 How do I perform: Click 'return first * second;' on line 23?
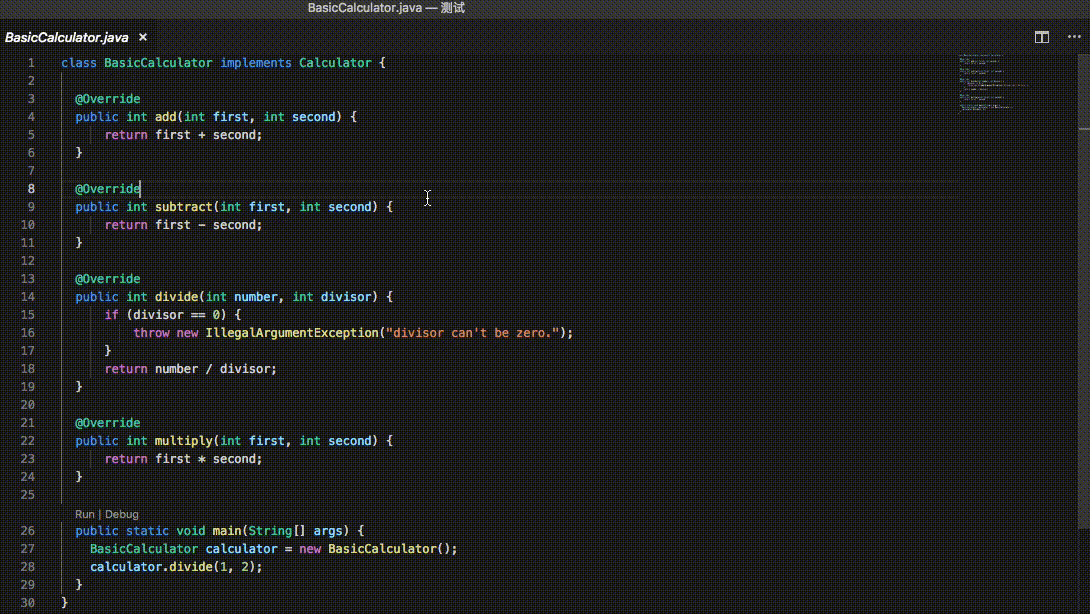point(184,459)
